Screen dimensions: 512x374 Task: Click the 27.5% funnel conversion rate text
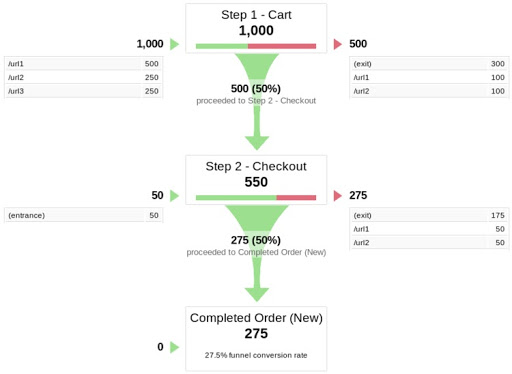tap(256, 355)
